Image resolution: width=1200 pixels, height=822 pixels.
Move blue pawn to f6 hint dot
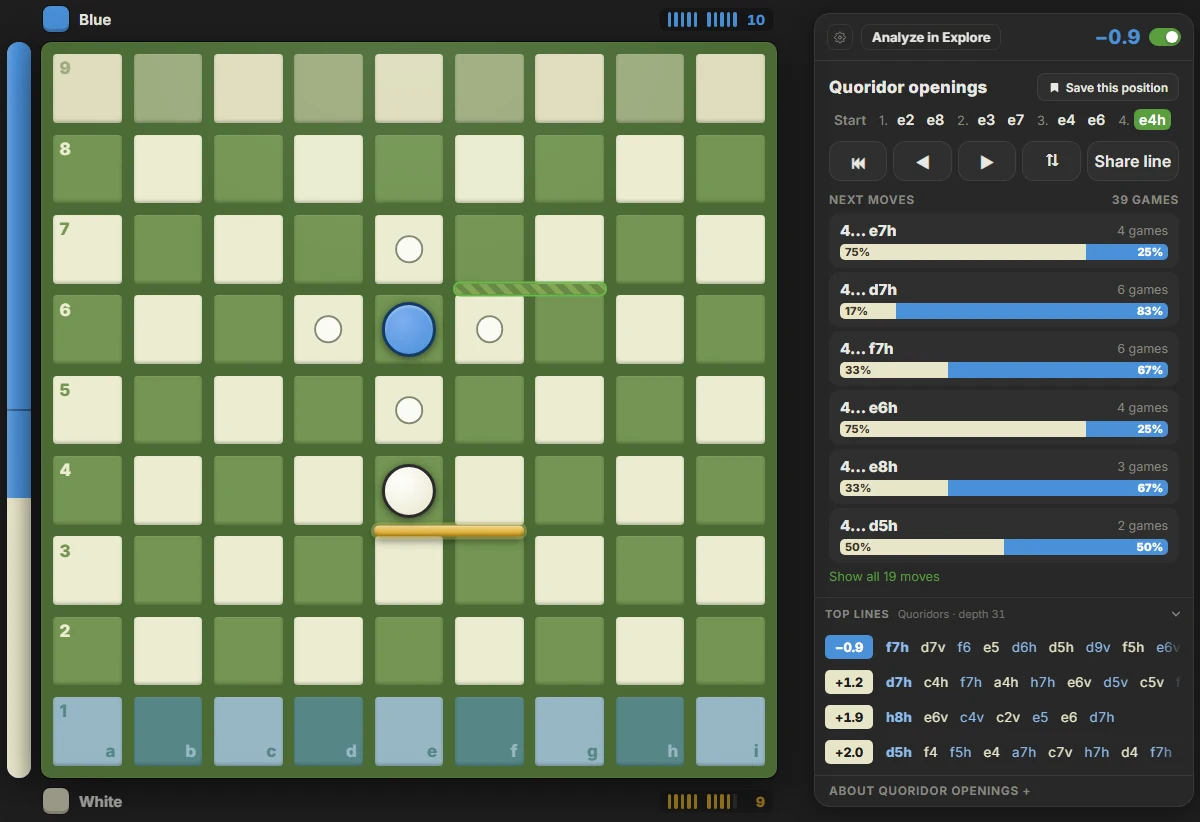point(489,329)
